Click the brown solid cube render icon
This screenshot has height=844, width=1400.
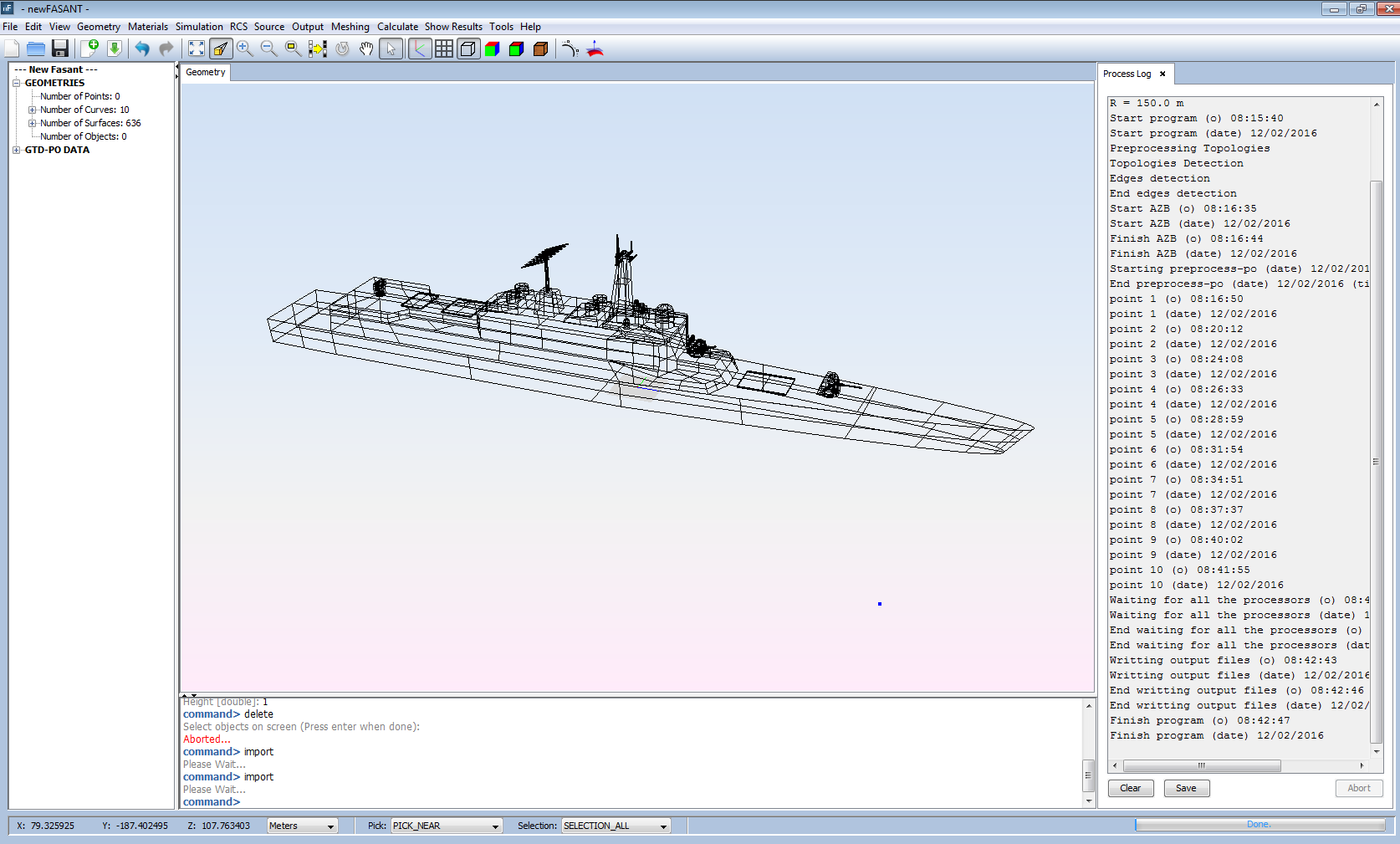(x=540, y=49)
